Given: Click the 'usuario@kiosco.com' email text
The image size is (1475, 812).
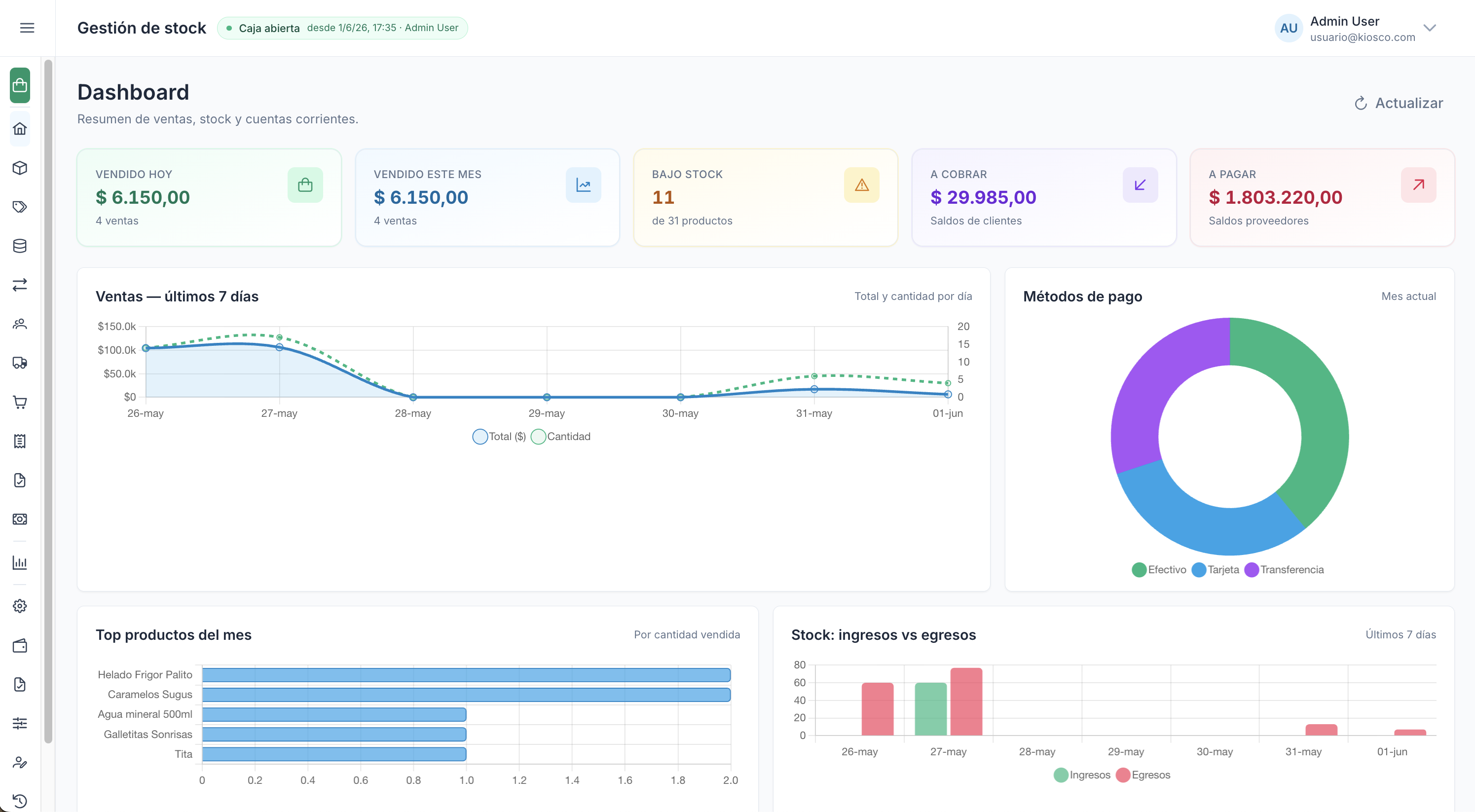Looking at the screenshot, I should click(x=1362, y=37).
